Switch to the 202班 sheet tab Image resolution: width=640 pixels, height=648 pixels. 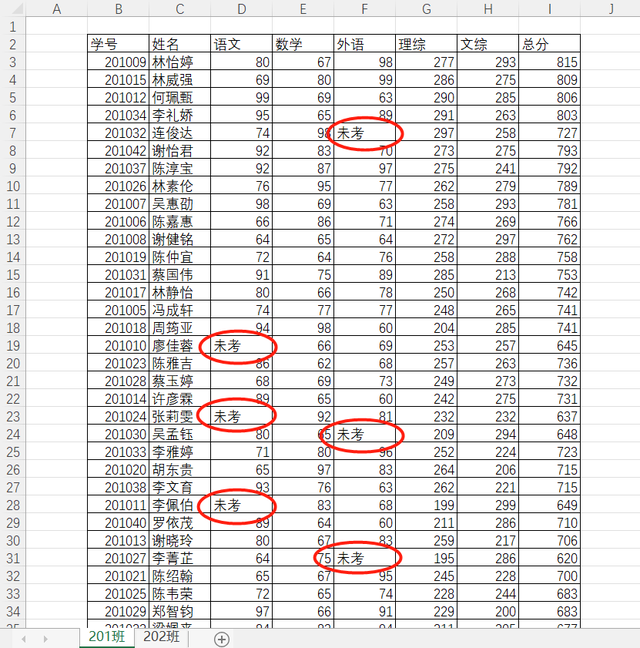pyautogui.click(x=162, y=637)
